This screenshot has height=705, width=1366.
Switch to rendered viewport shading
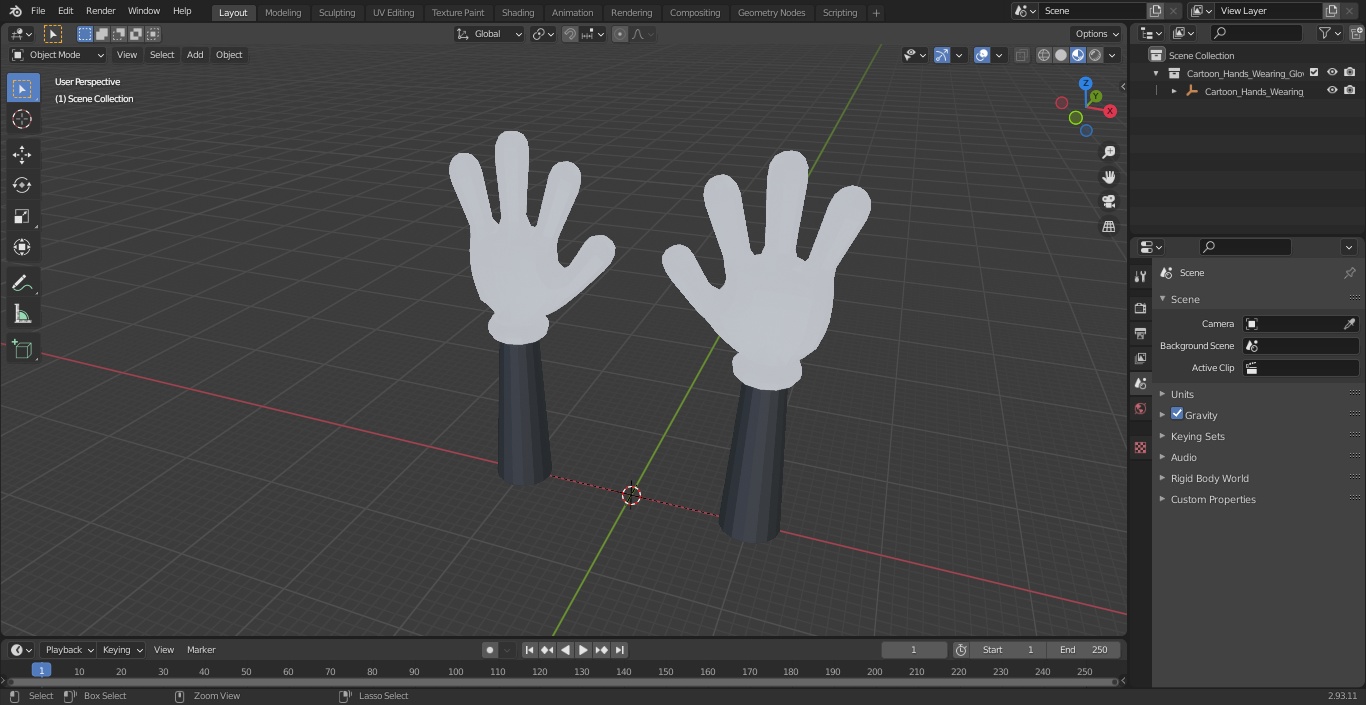click(1095, 55)
